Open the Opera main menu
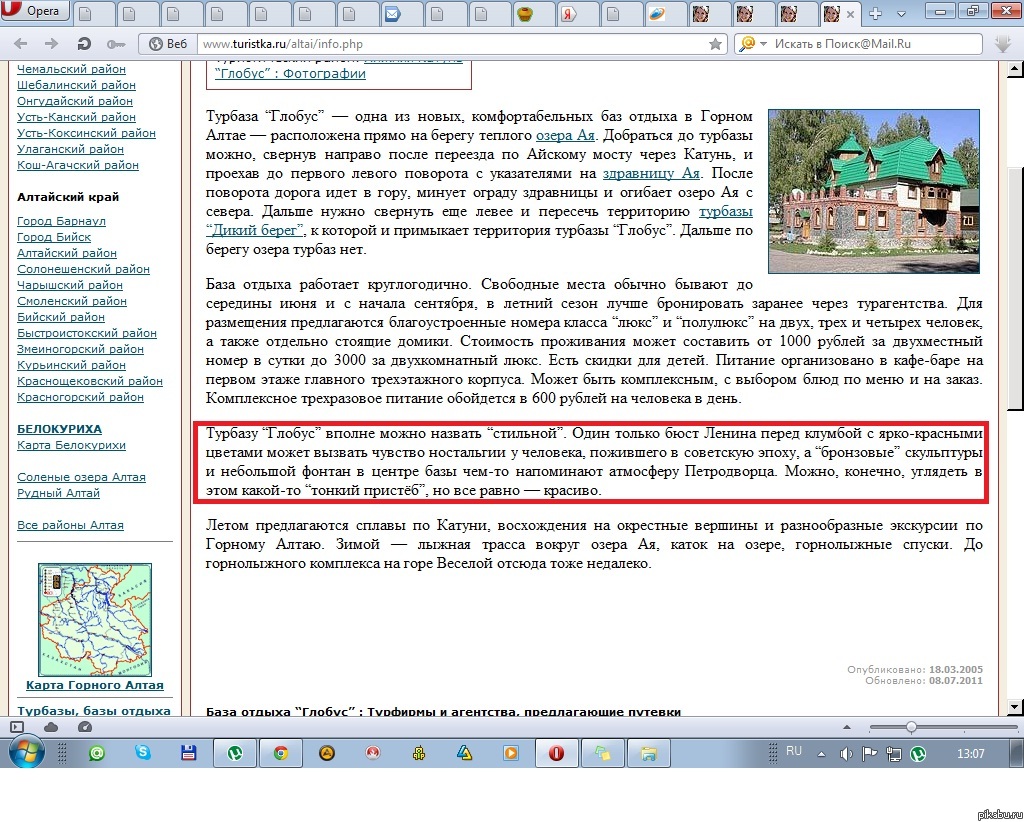 (34, 12)
